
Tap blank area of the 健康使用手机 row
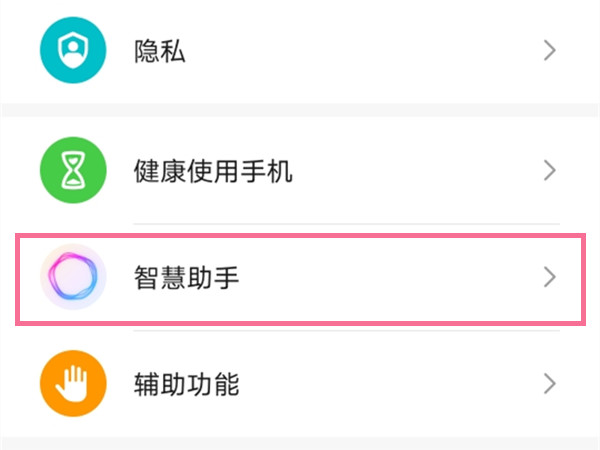click(x=420, y=170)
